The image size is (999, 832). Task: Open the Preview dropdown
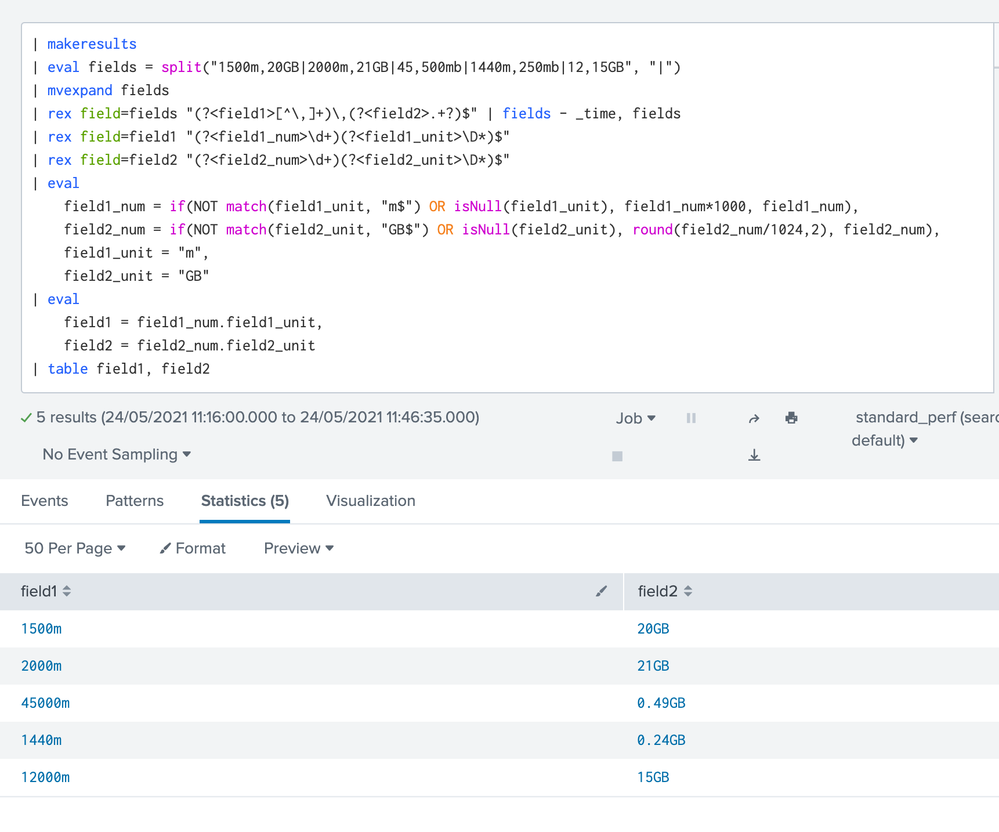298,548
